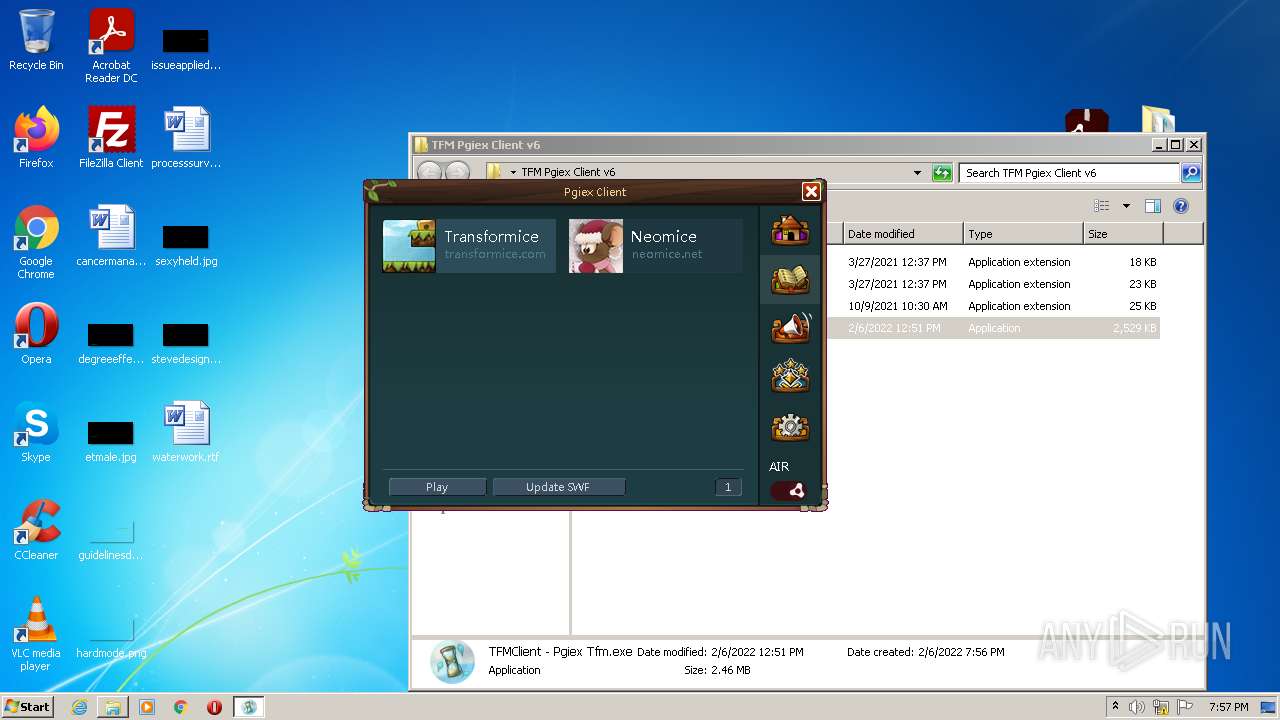Select the waterwork.rtf desktop file
Viewport: 1280px width, 720px height.
(186, 432)
